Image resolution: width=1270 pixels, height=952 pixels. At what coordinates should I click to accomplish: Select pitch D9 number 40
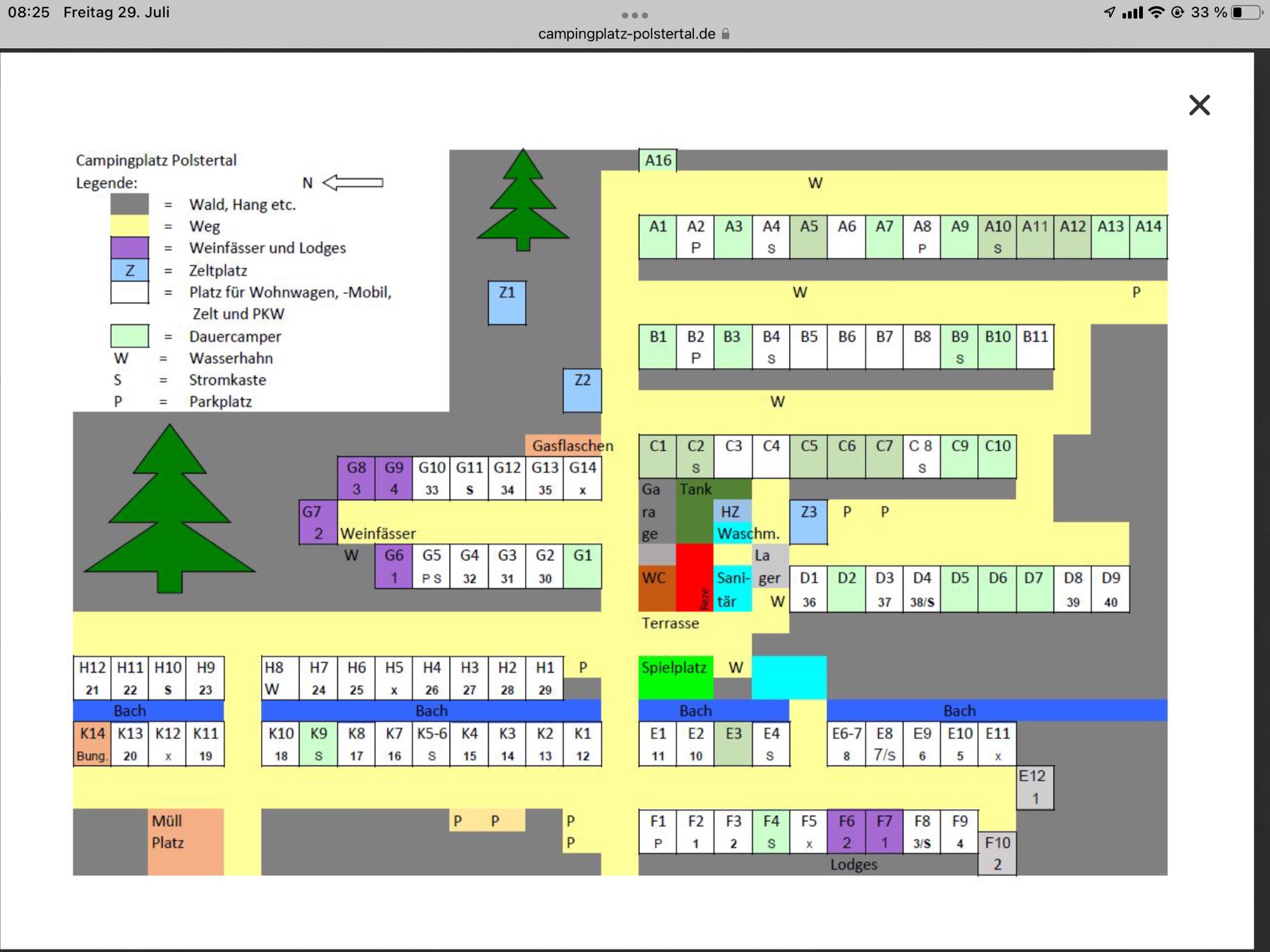pyautogui.click(x=1110, y=589)
